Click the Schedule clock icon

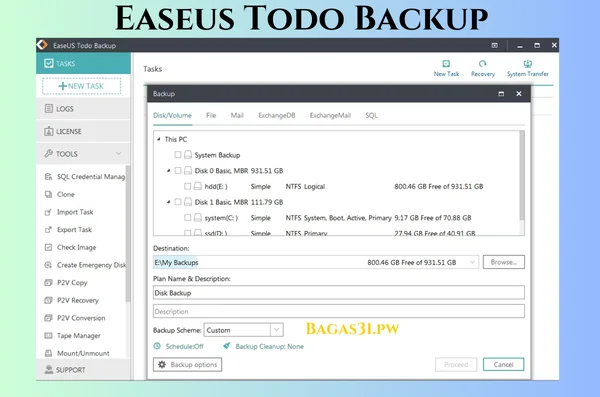pos(157,346)
